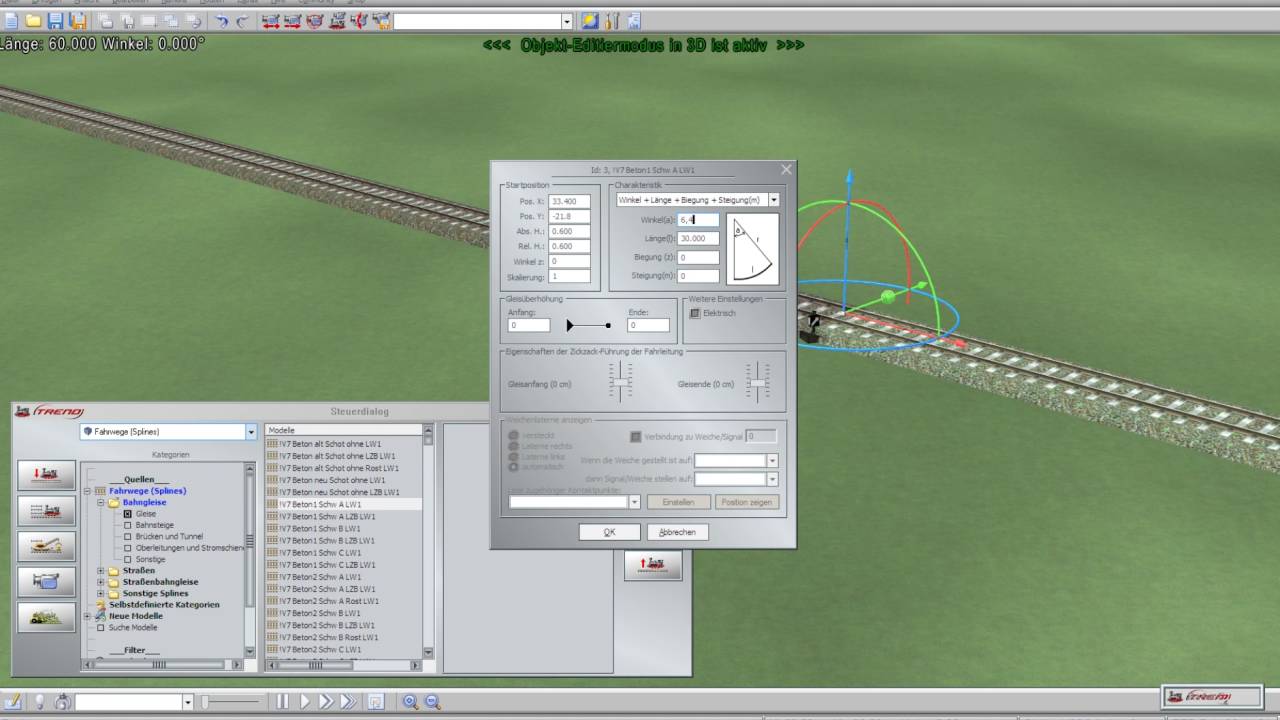Start the simulation with the play button

point(305,702)
